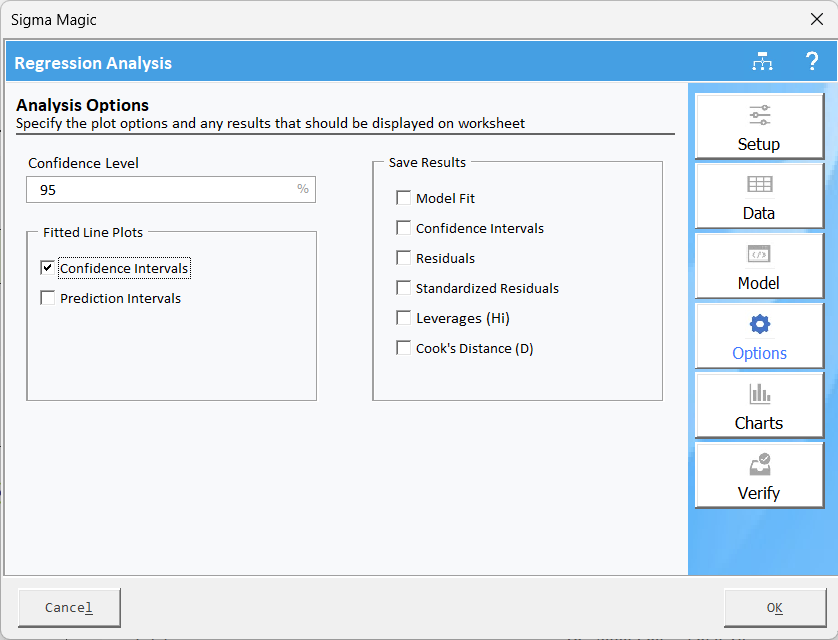This screenshot has height=640, width=838.
Task: Check Confidence Intervals under Save Results
Action: pyautogui.click(x=404, y=228)
